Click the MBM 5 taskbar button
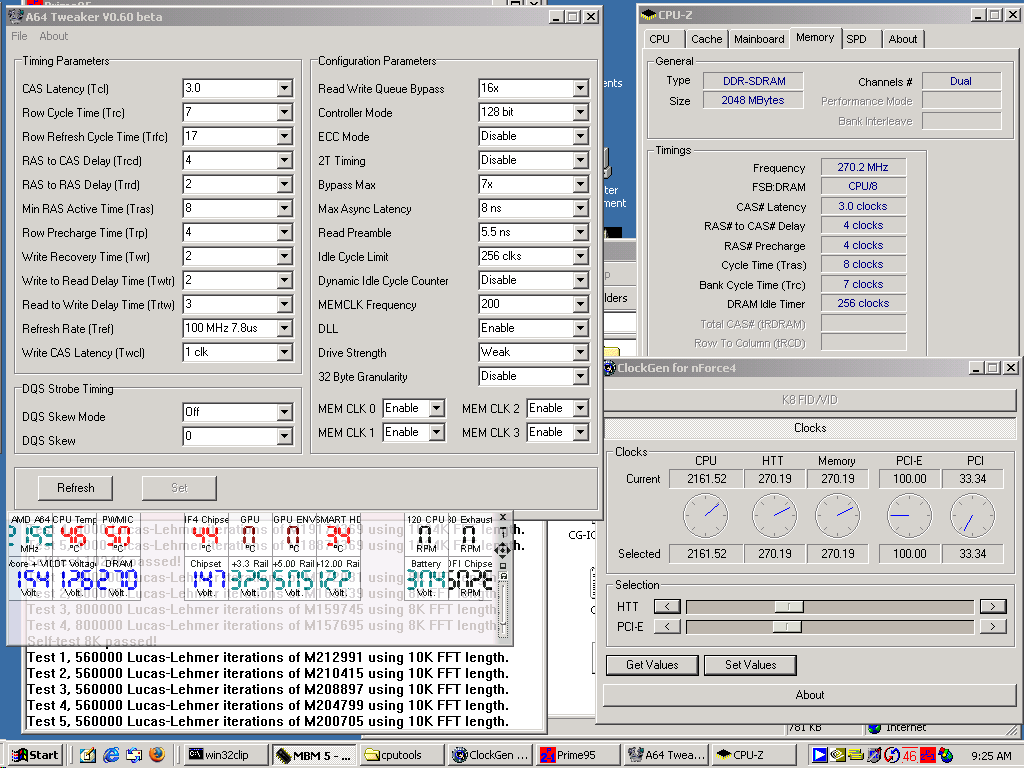This screenshot has width=1024, height=768. click(x=314, y=755)
